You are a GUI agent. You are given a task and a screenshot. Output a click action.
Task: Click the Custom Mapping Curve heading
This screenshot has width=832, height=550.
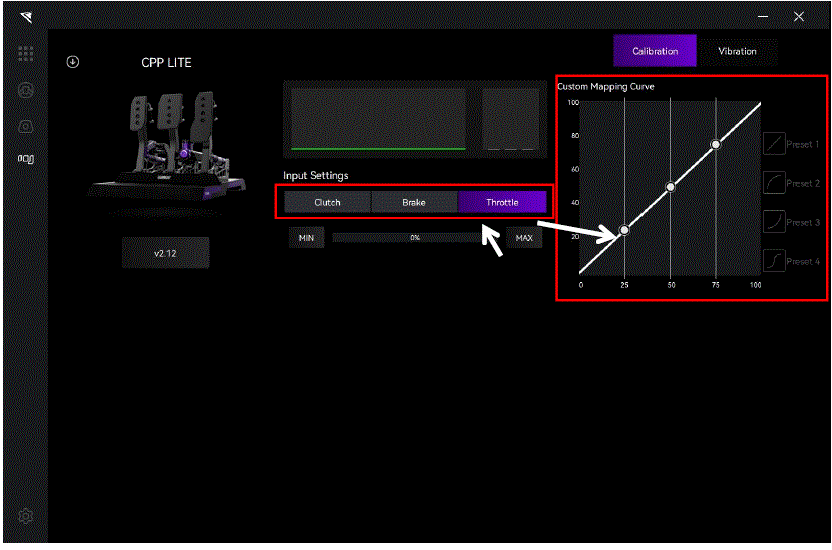pos(605,86)
